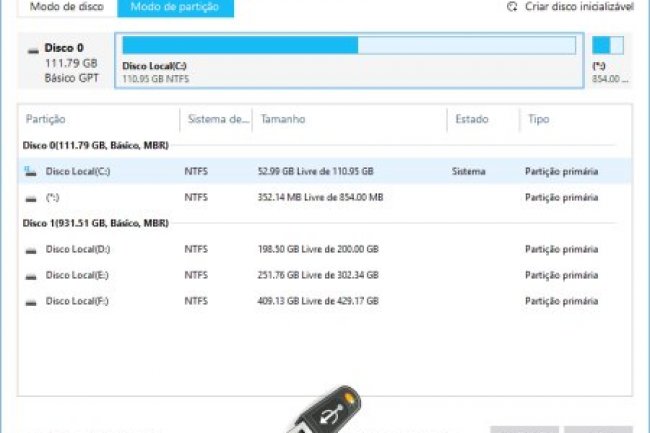This screenshot has height=433, width=650.
Task: Collapse the Disco 0 (111.79 GB) group
Action: click(95, 146)
